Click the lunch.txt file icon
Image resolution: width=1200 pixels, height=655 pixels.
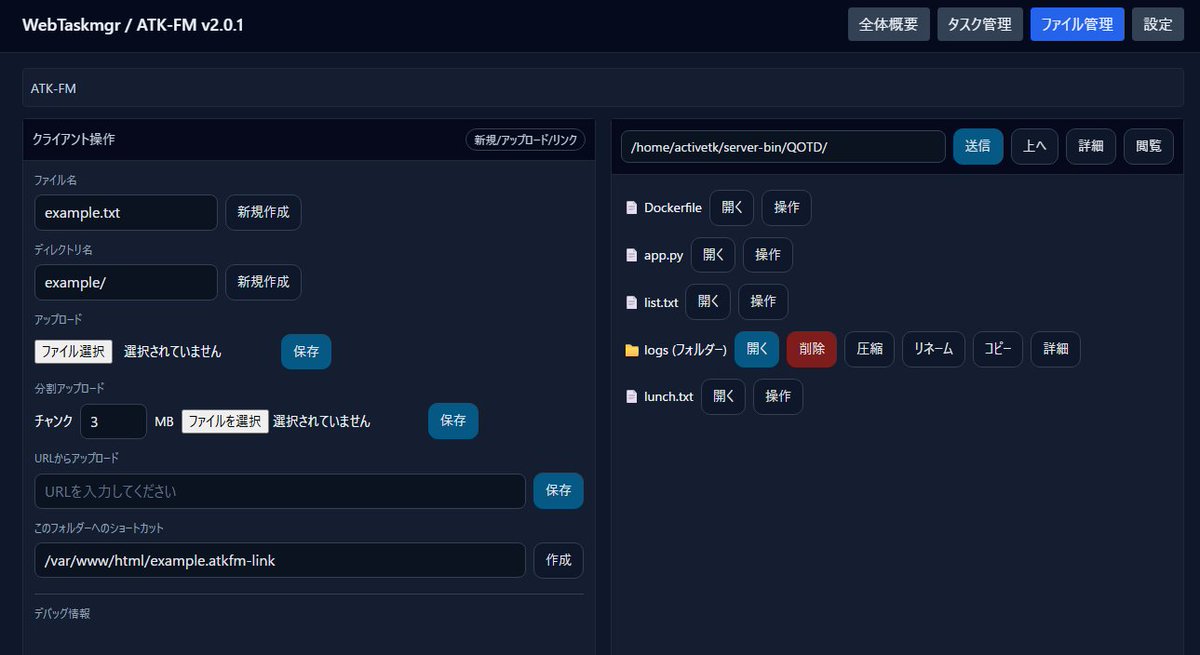[x=631, y=397]
